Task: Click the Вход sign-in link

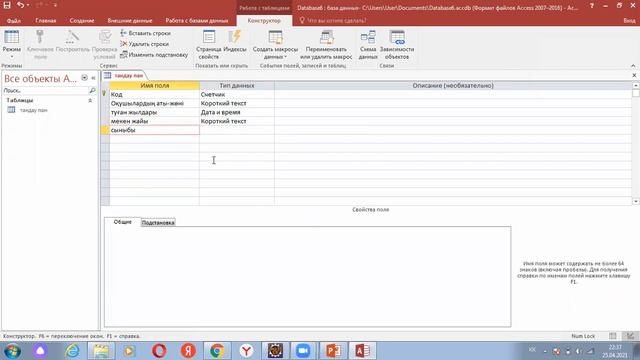Action: point(629,20)
